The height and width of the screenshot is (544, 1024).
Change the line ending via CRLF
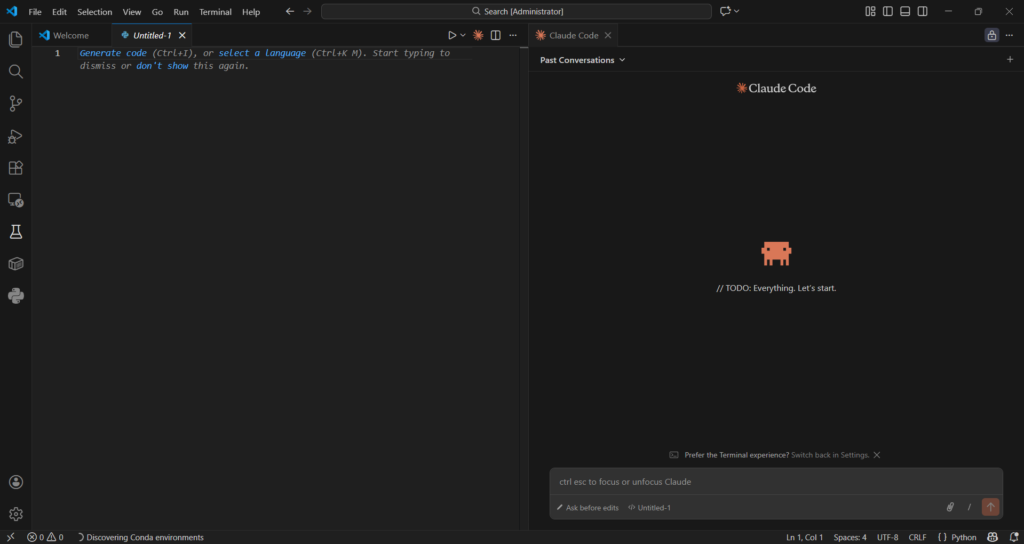click(x=917, y=537)
